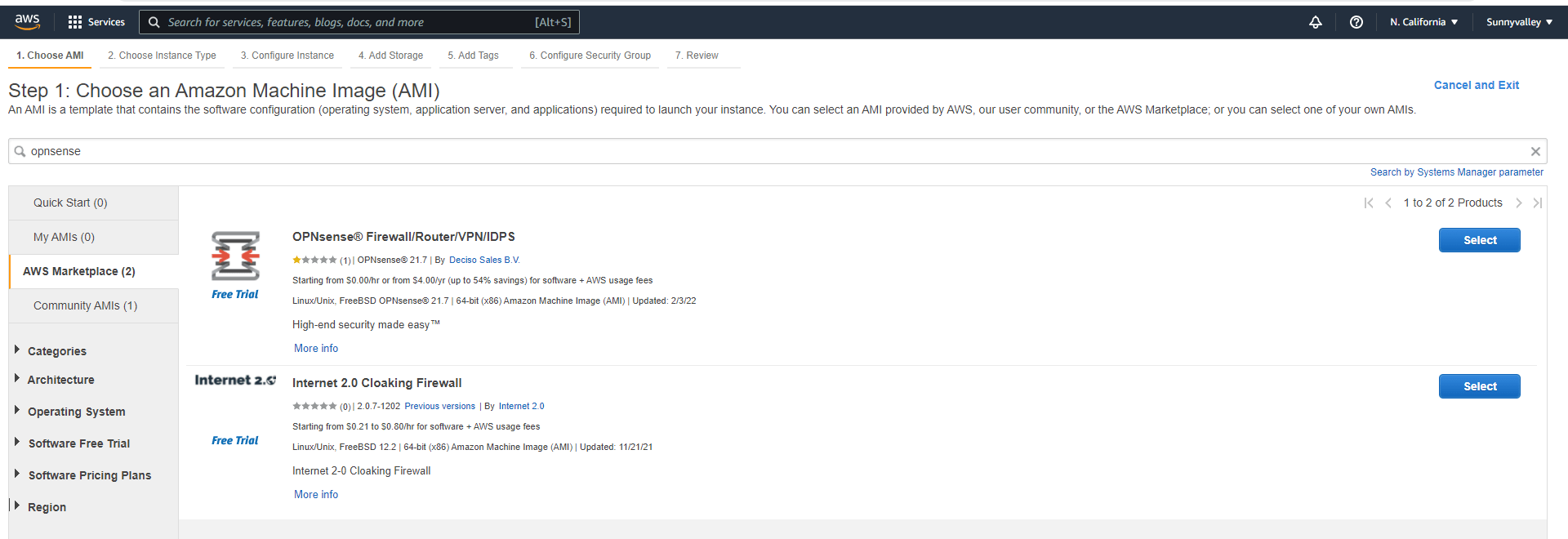Expand the Software Free Trial filter
The height and width of the screenshot is (539, 1568).
(73, 443)
